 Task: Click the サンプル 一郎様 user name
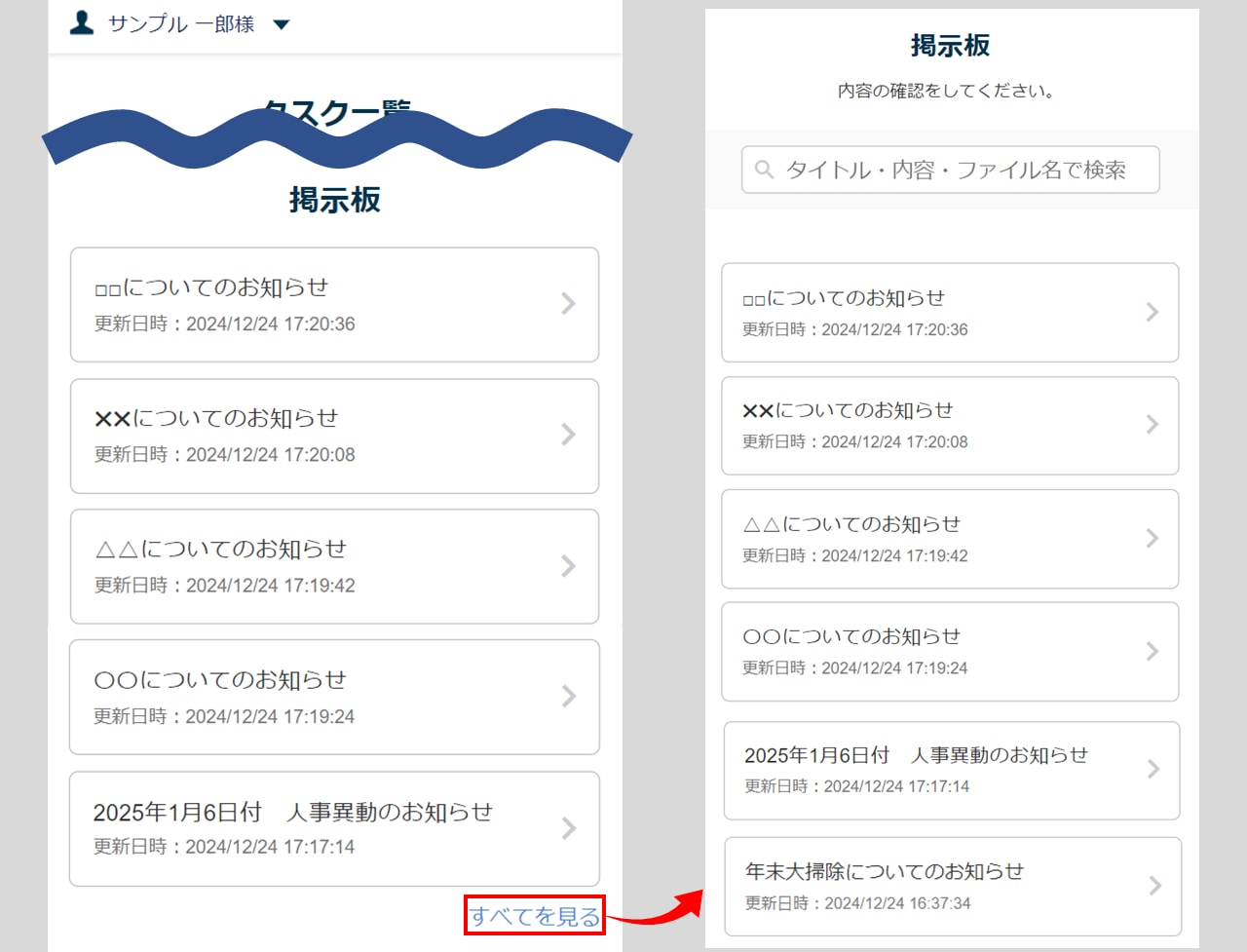click(181, 24)
